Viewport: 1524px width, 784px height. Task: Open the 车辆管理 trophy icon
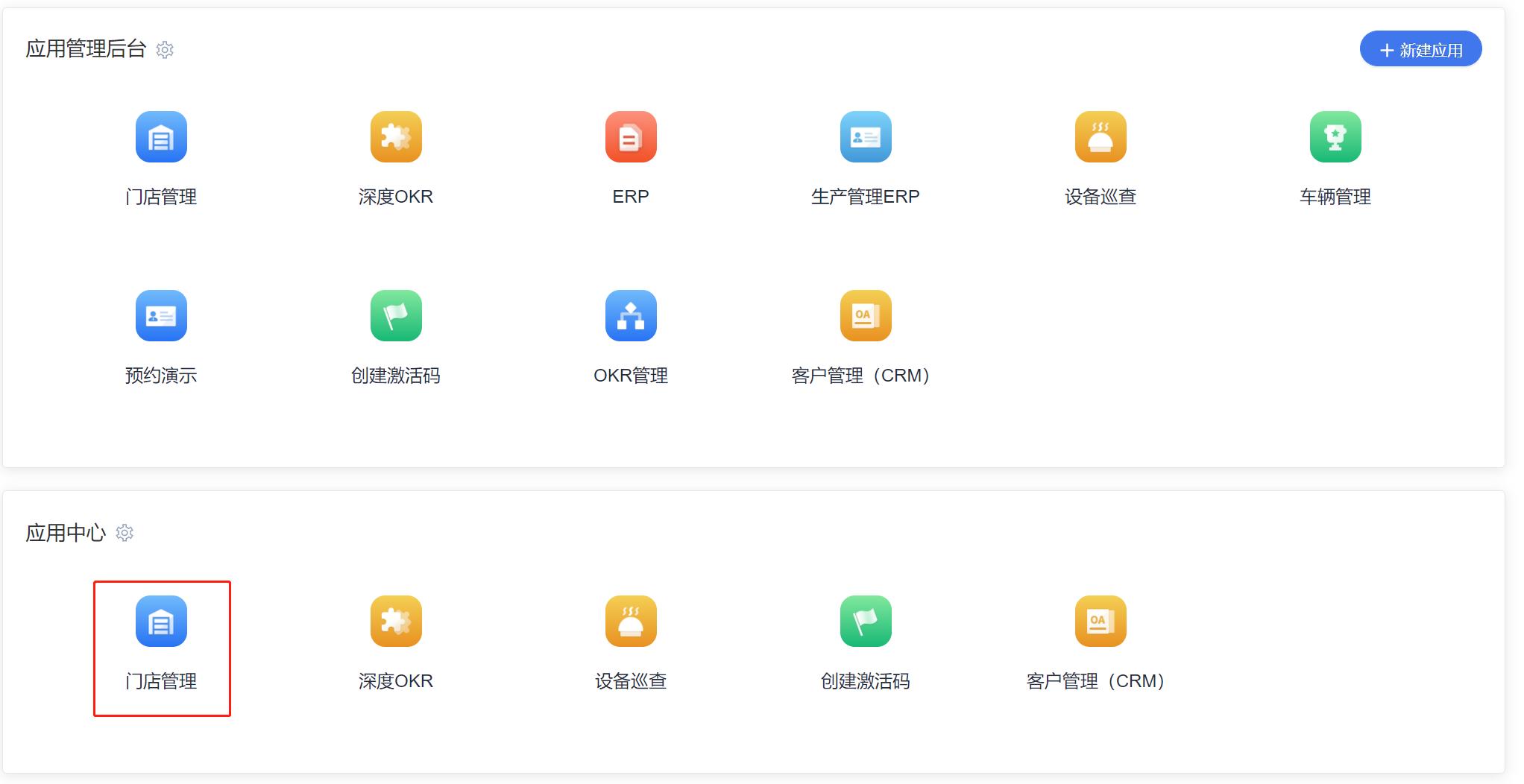point(1335,136)
